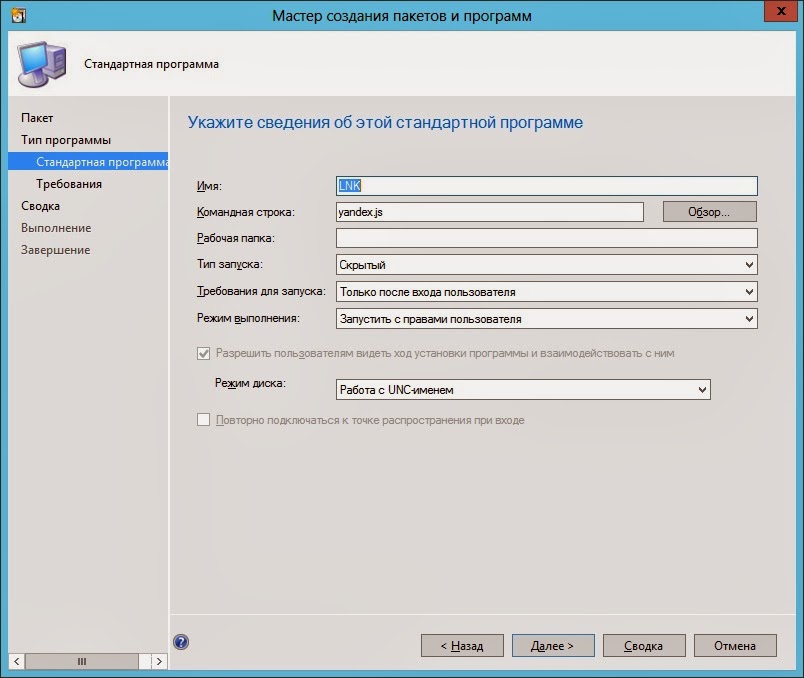
Task: Expand the Требования для запуска dropdown
Action: (x=547, y=292)
